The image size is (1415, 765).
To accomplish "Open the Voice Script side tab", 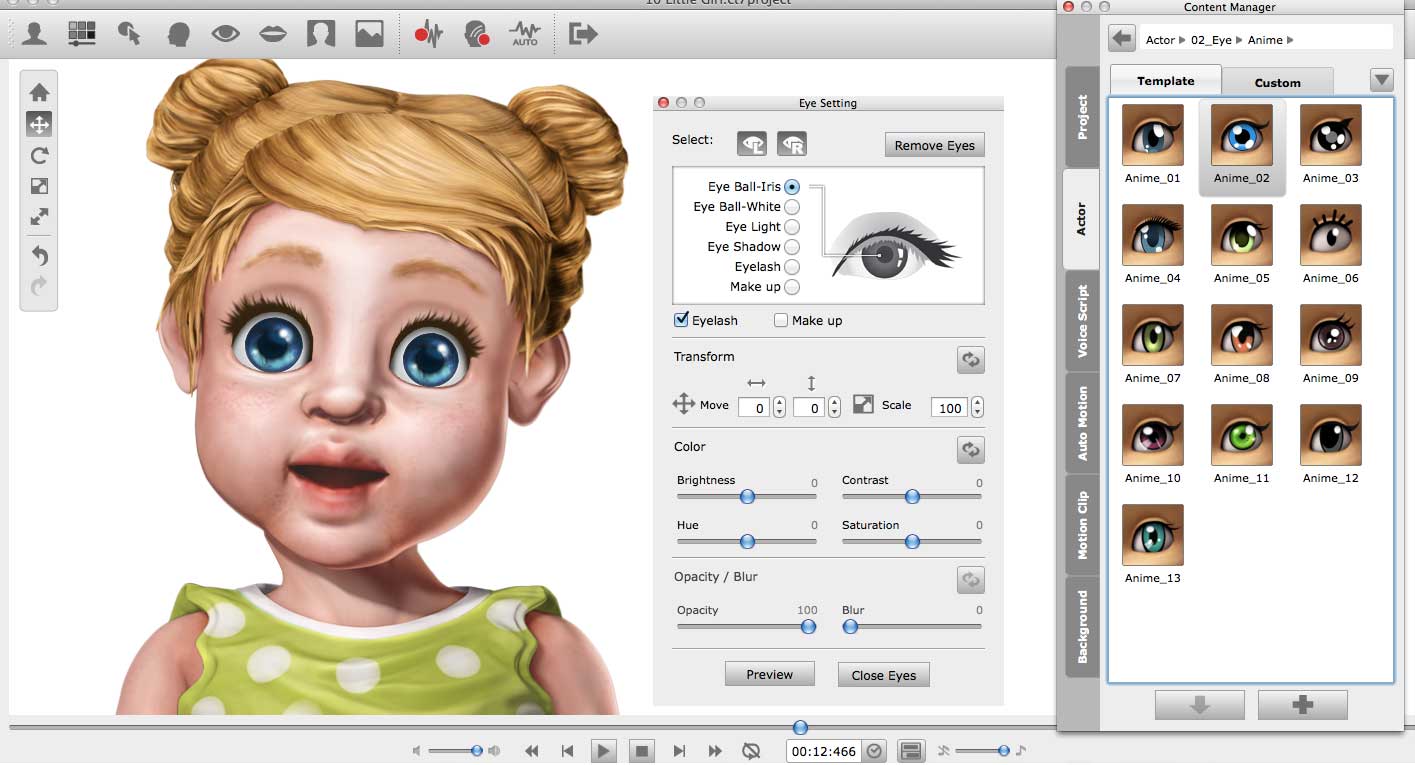I will [1082, 322].
